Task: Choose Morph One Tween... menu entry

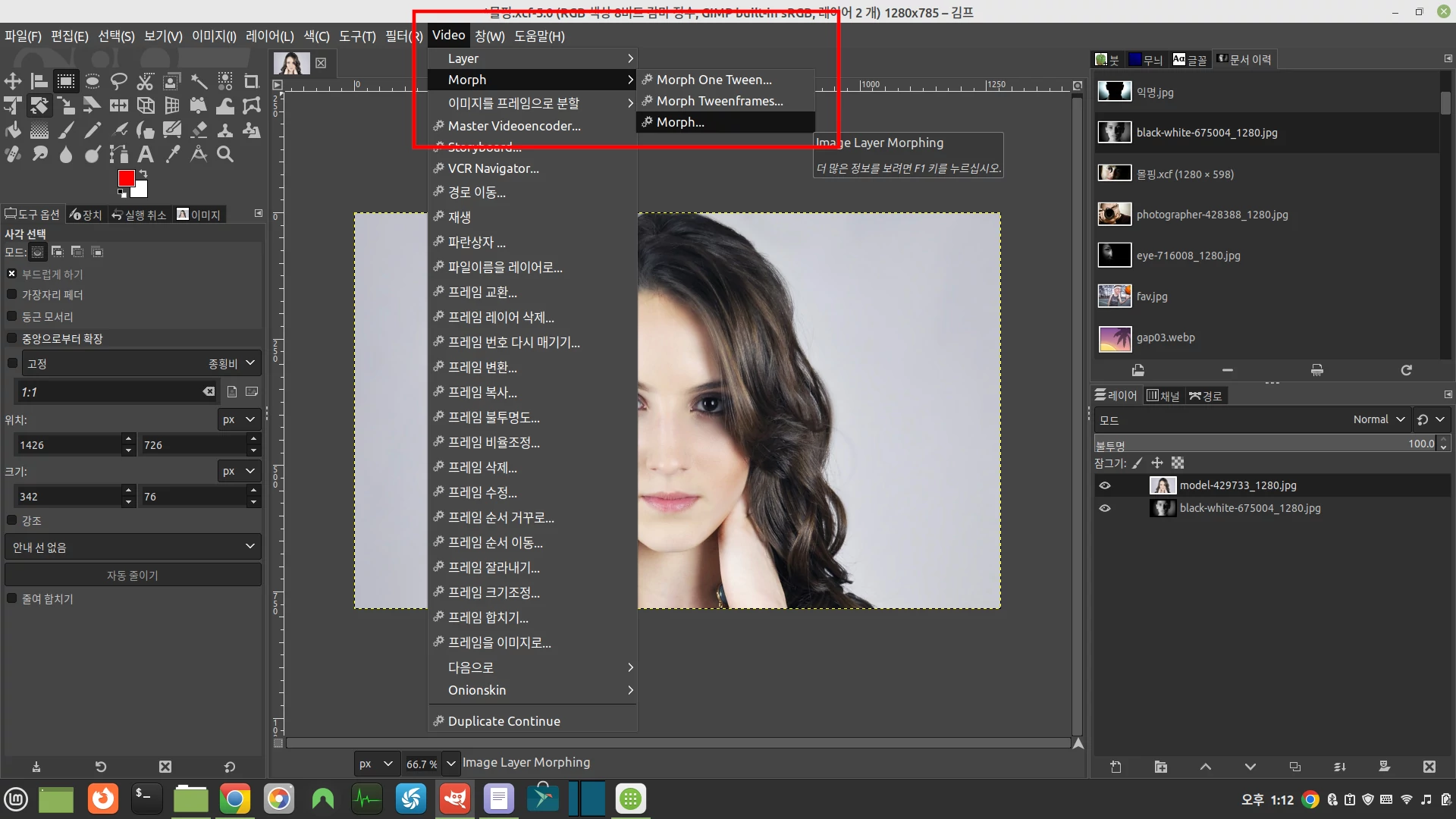Action: (x=726, y=80)
